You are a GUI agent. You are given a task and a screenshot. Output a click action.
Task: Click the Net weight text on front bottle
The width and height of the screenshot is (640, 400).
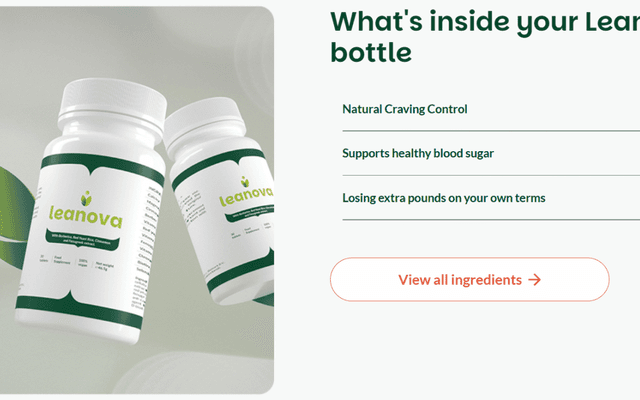[x=104, y=266]
